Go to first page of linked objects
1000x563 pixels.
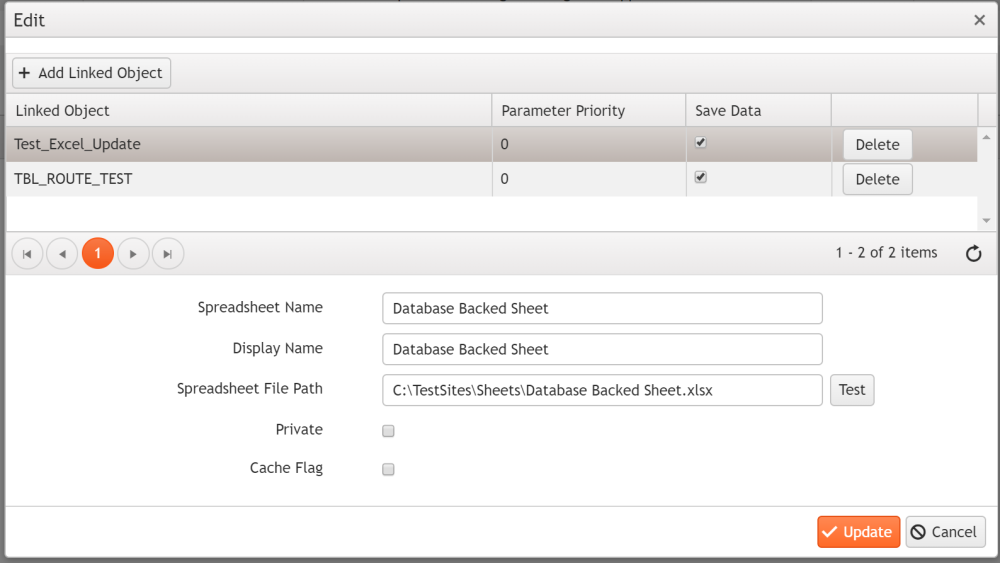pos(26,254)
